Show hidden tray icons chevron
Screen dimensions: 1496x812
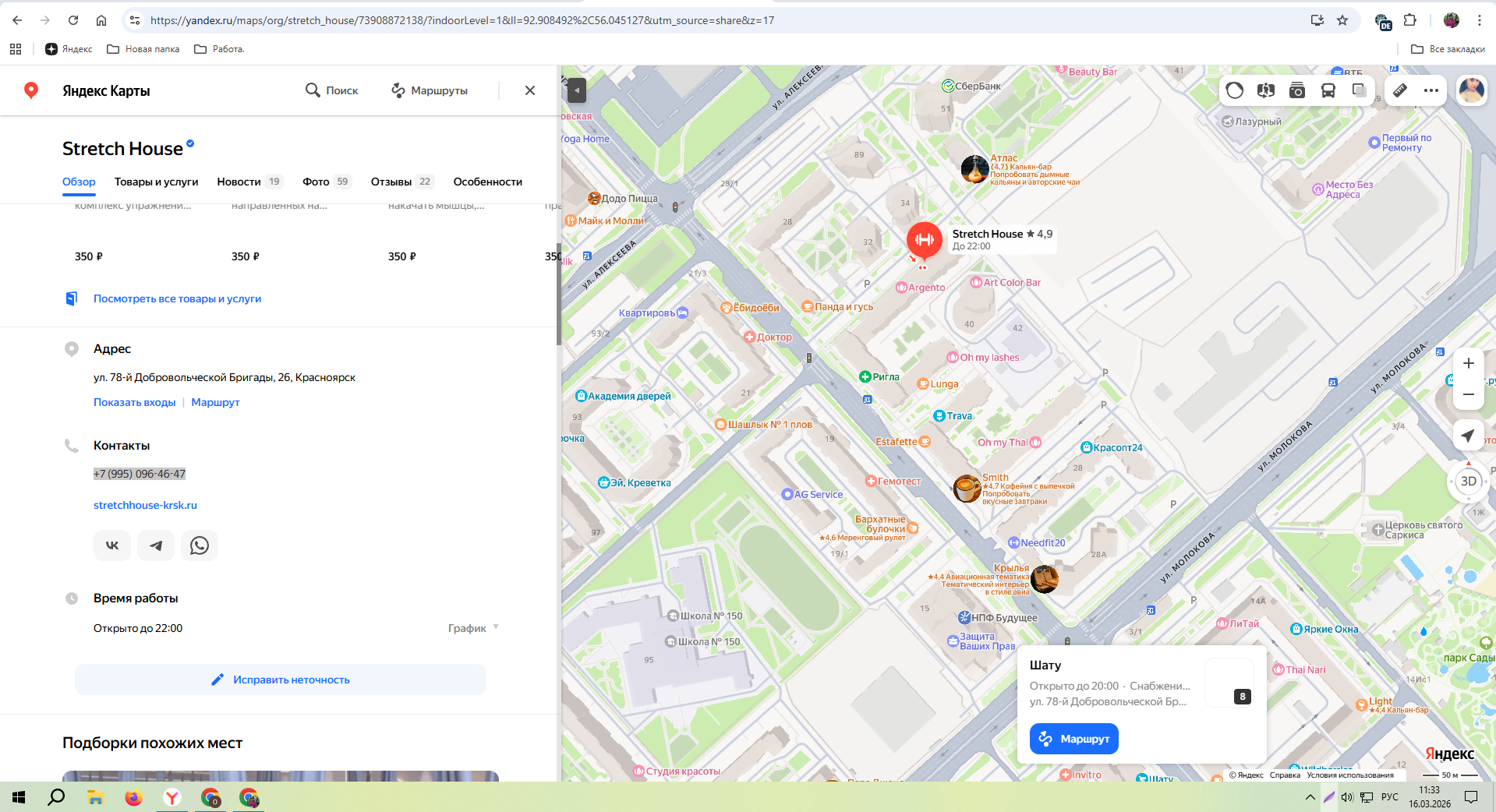pos(1310,797)
